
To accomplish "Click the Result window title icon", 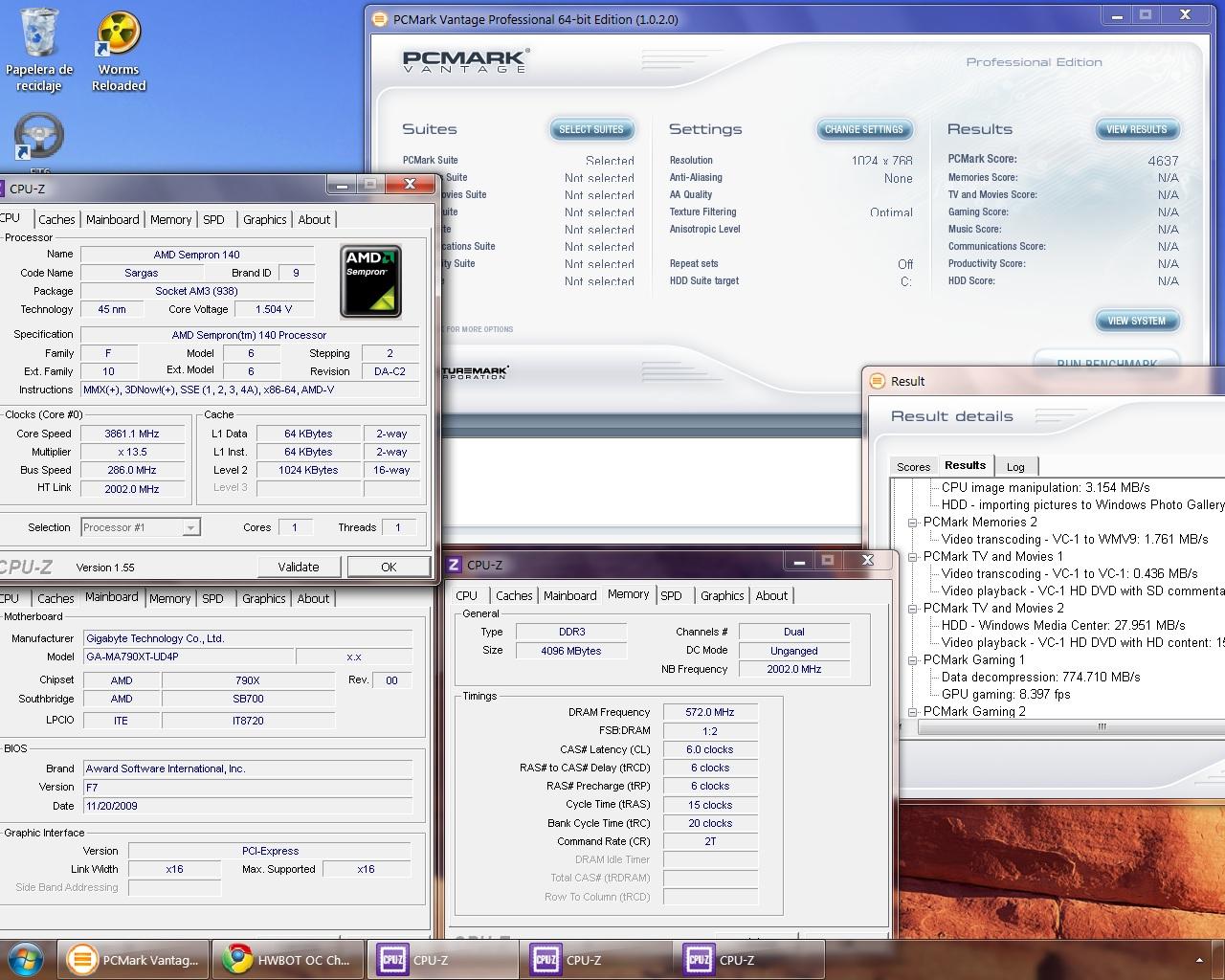I will coord(877,381).
